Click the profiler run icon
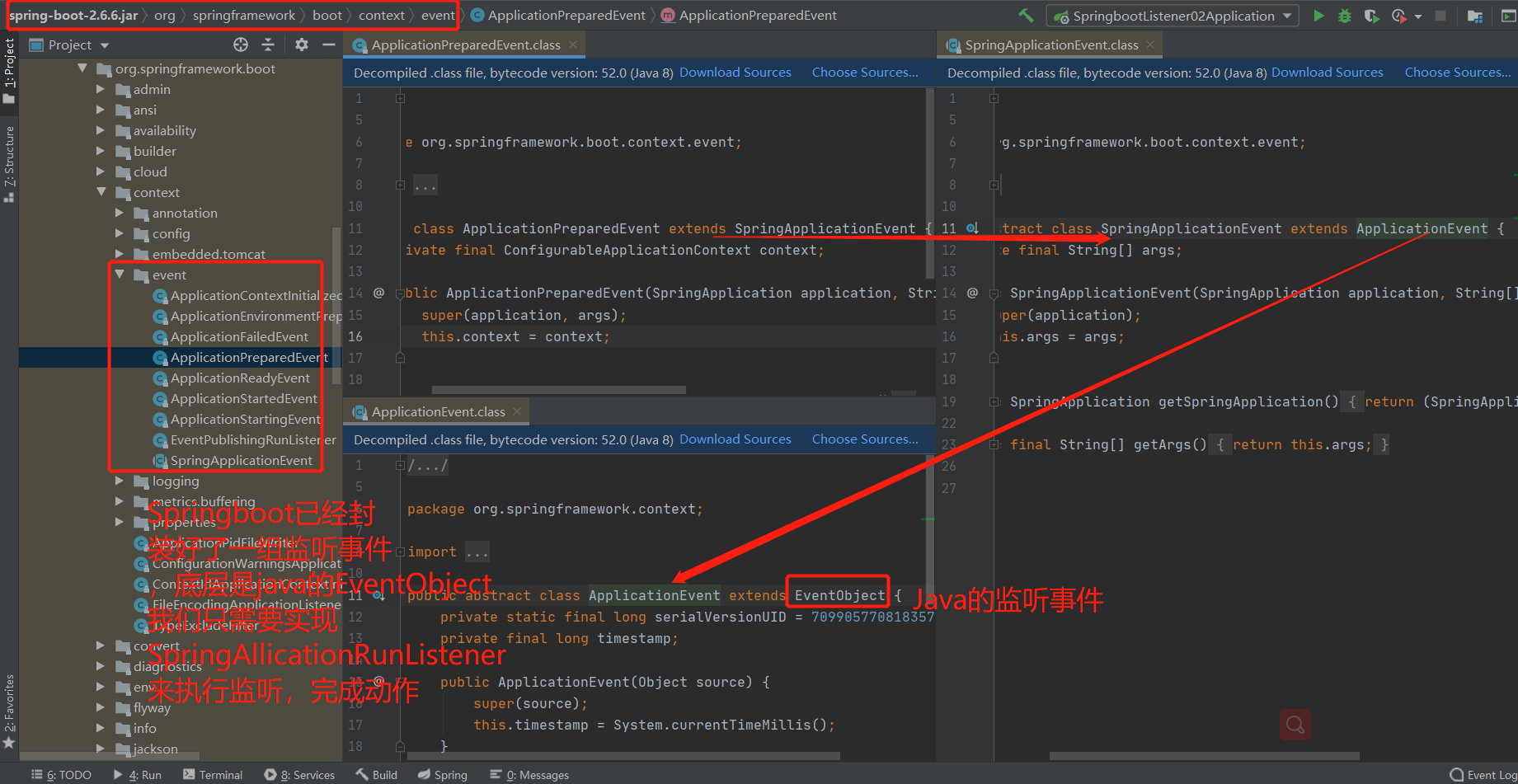Viewport: 1518px width, 784px height. click(1398, 16)
